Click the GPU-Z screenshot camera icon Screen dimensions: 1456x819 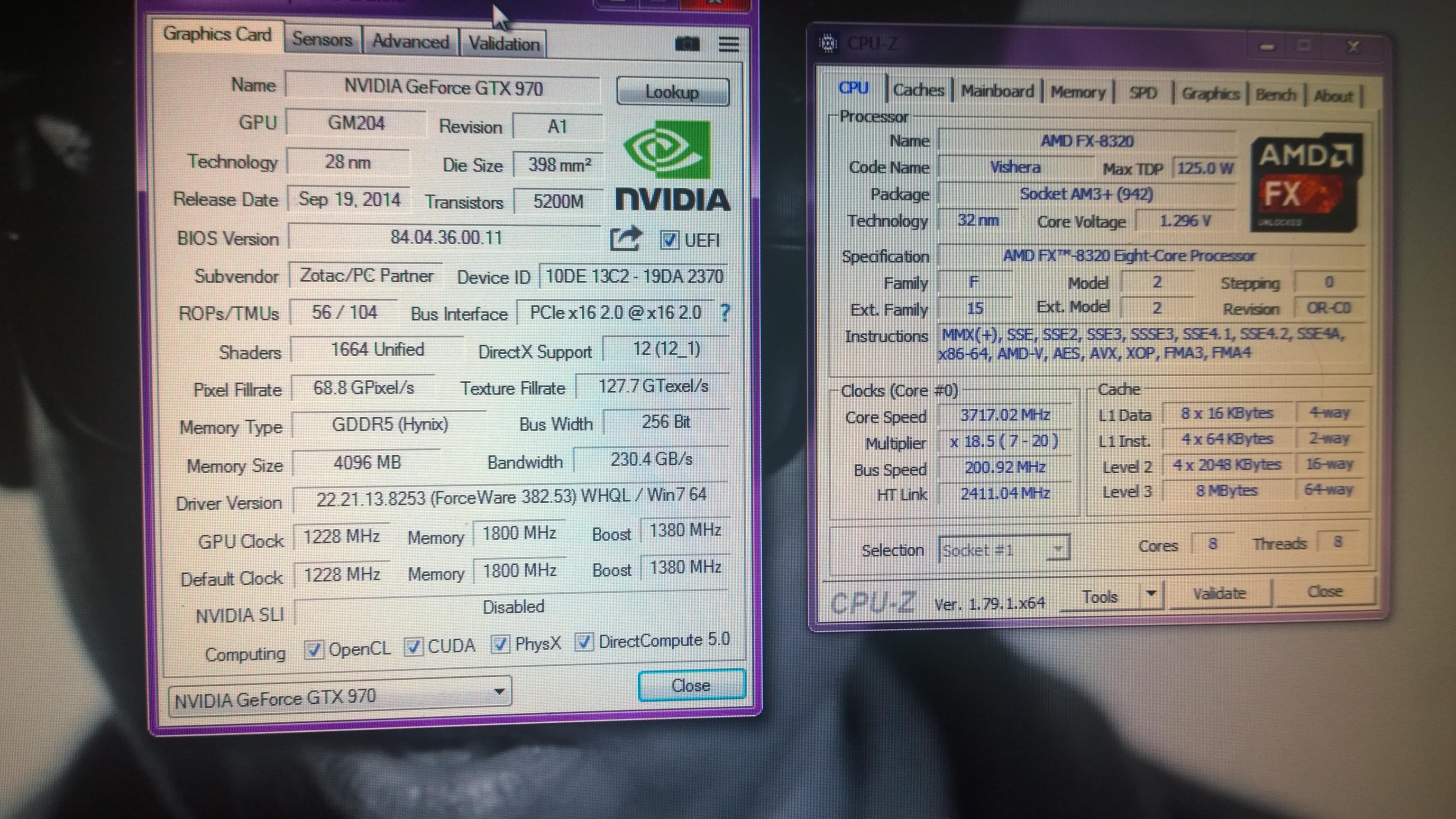point(687,44)
